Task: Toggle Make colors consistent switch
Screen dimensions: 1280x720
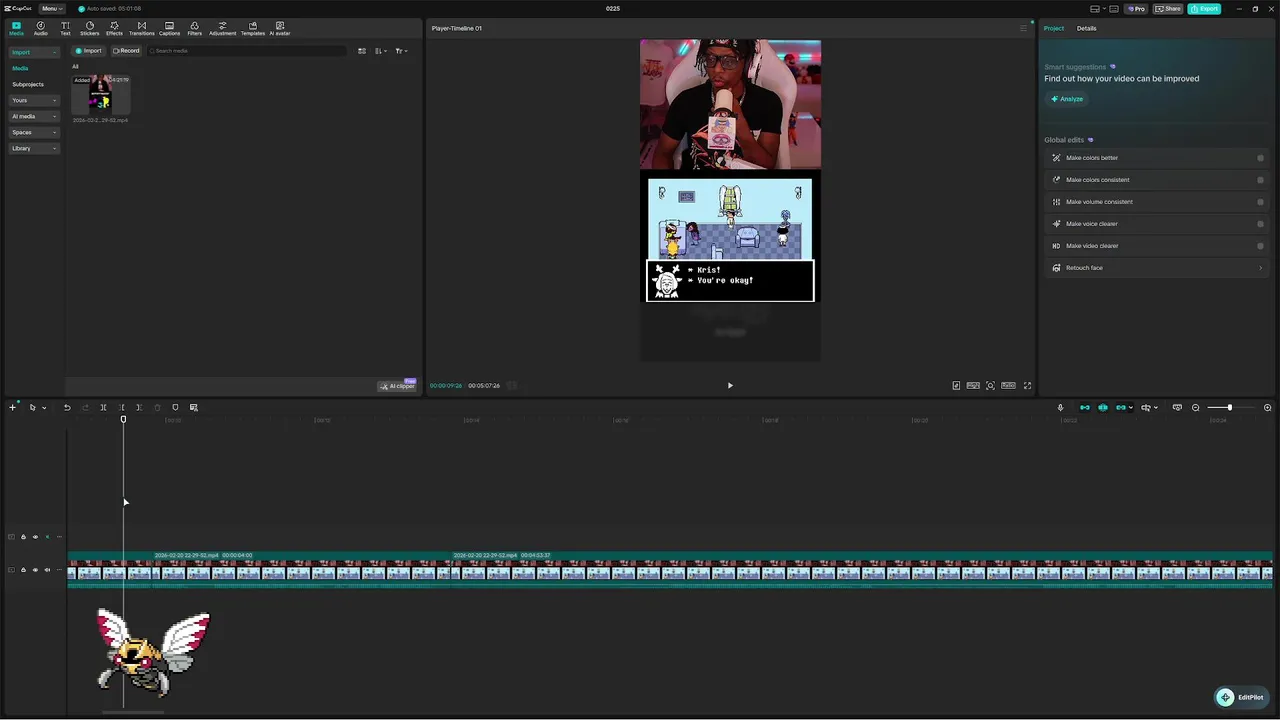Action: (1260, 180)
